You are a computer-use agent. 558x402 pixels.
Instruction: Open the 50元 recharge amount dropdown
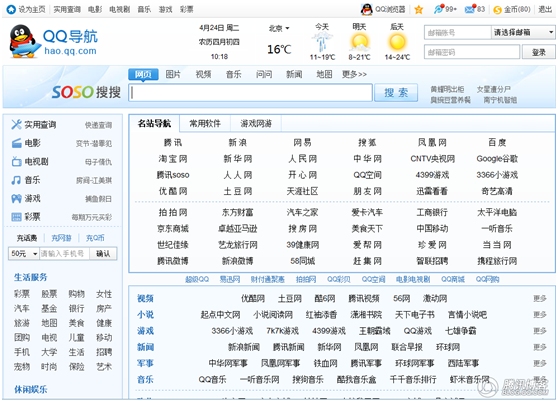point(23,254)
